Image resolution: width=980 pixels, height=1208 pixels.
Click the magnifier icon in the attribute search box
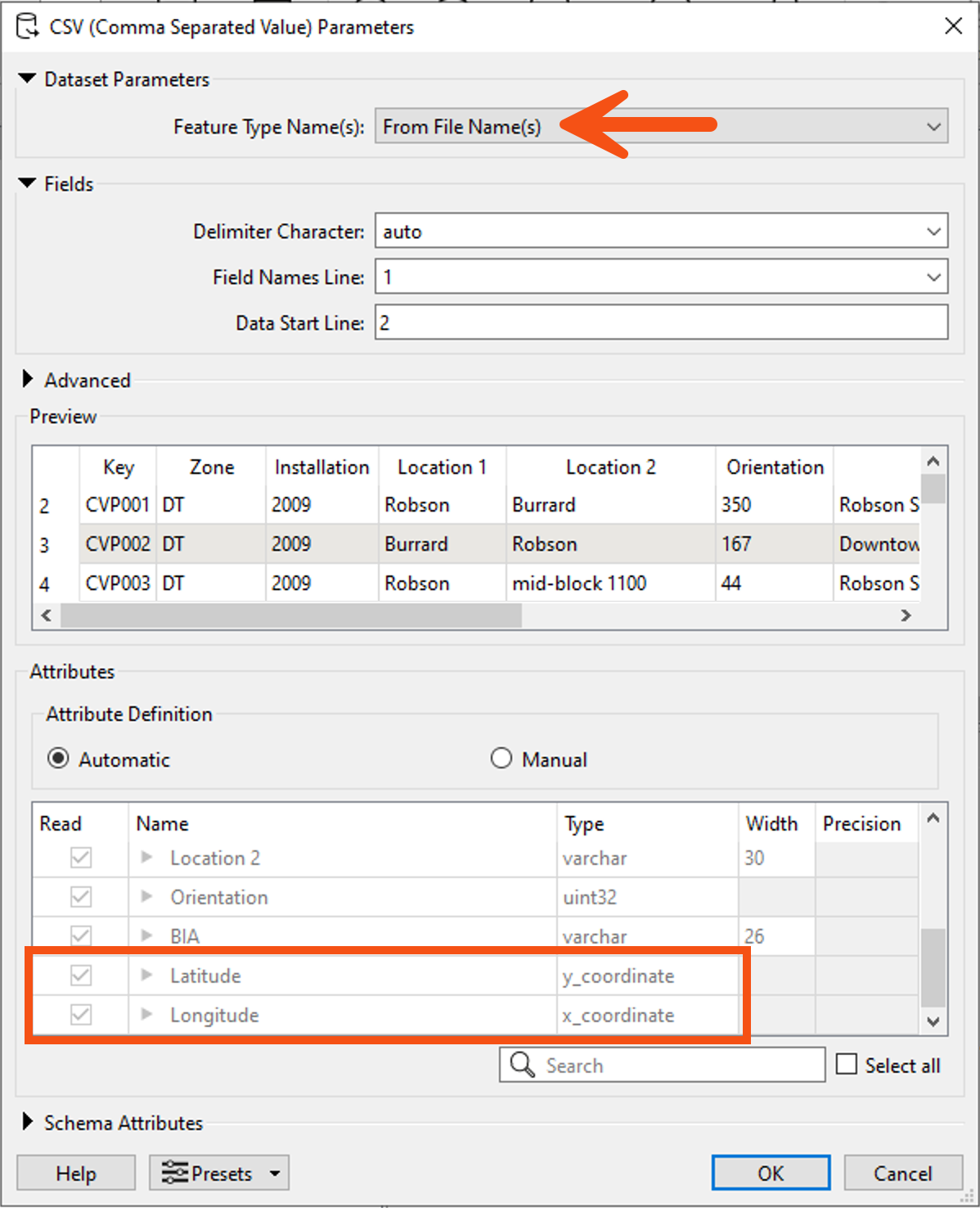tap(522, 1065)
